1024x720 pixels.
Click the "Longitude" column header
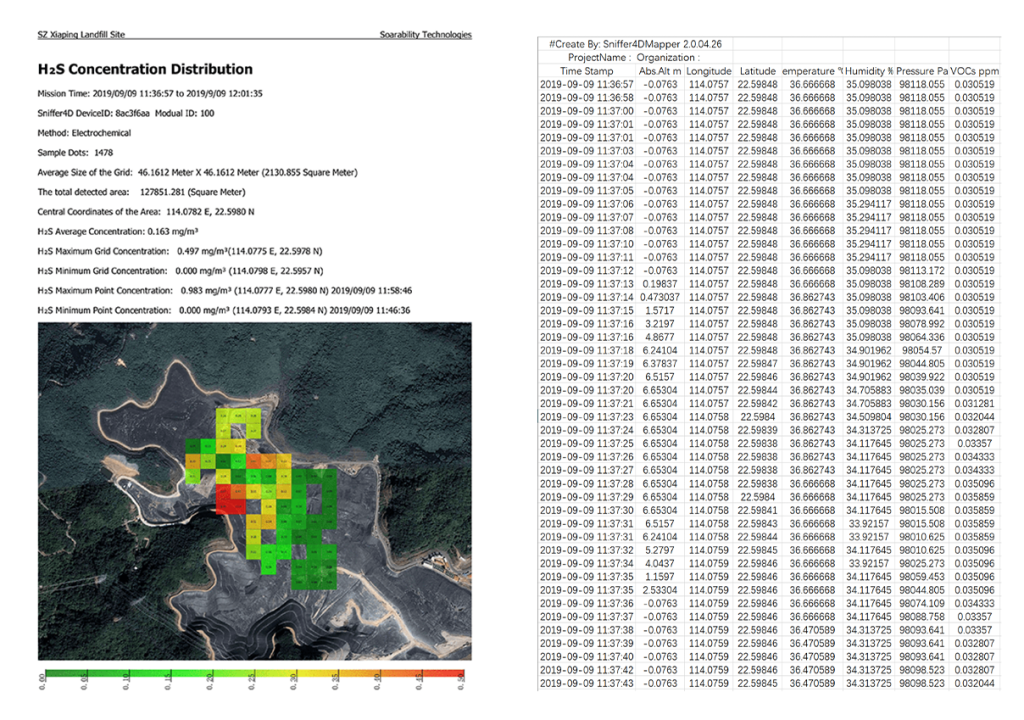point(709,71)
